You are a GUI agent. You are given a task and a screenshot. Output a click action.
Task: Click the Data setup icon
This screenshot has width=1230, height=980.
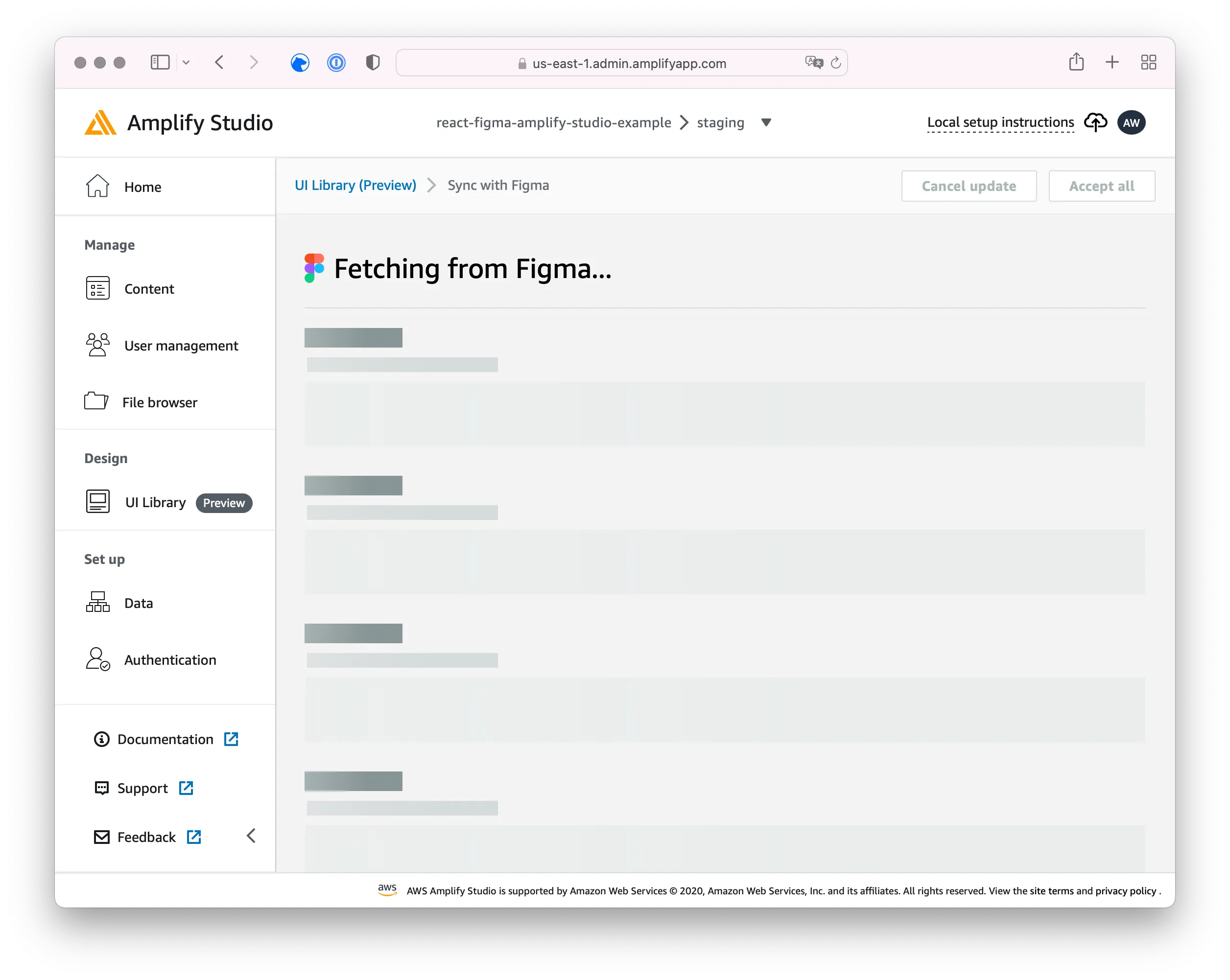(x=97, y=603)
